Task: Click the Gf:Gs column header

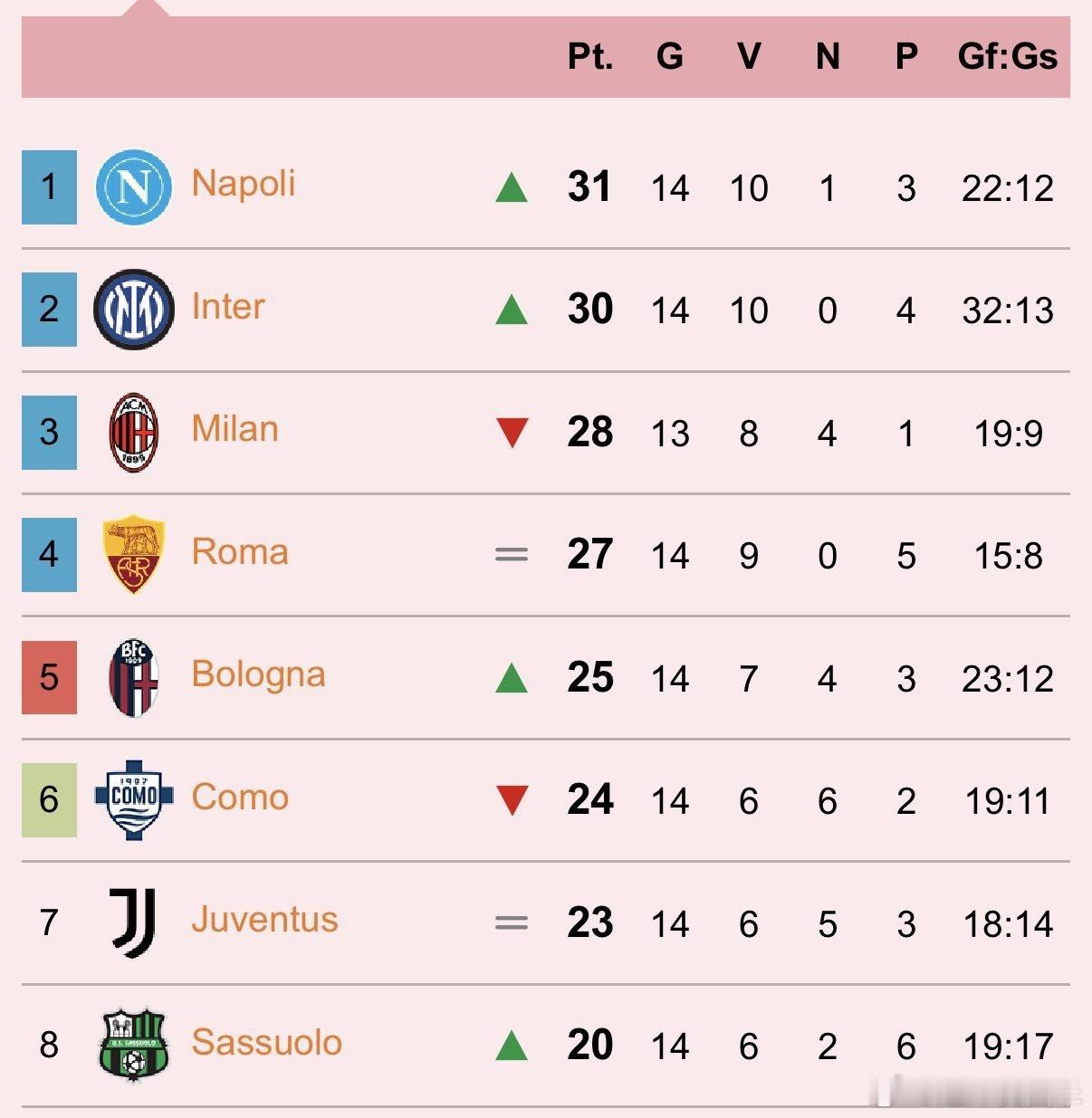Action: point(1007,56)
